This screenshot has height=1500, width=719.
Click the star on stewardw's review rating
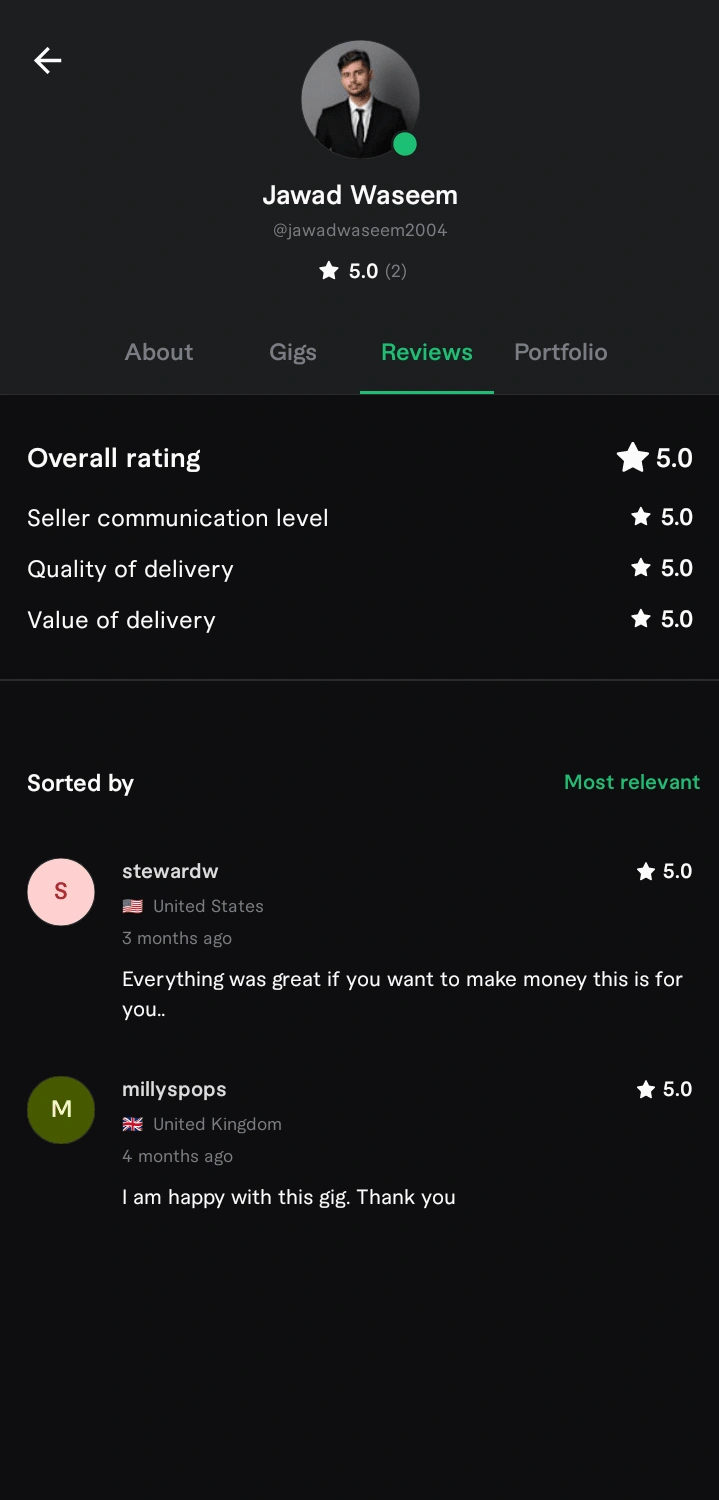coord(645,872)
